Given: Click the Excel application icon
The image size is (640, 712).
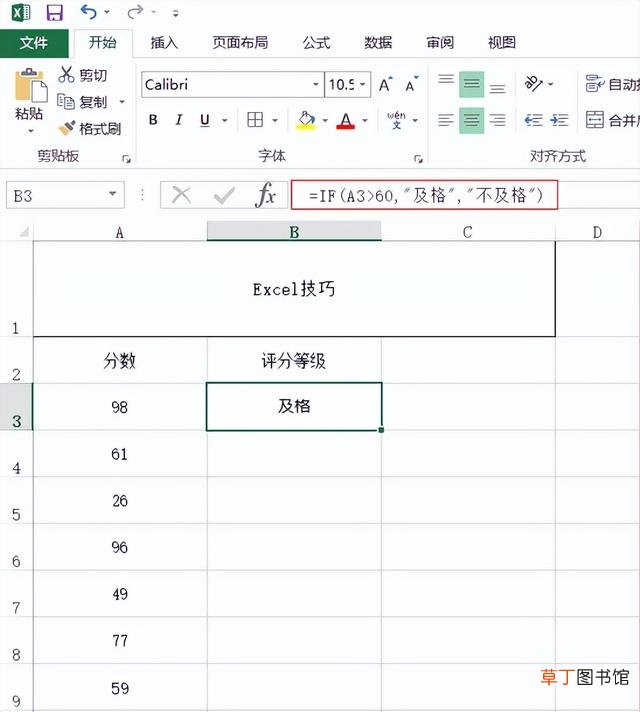Looking at the screenshot, I should pos(21,12).
